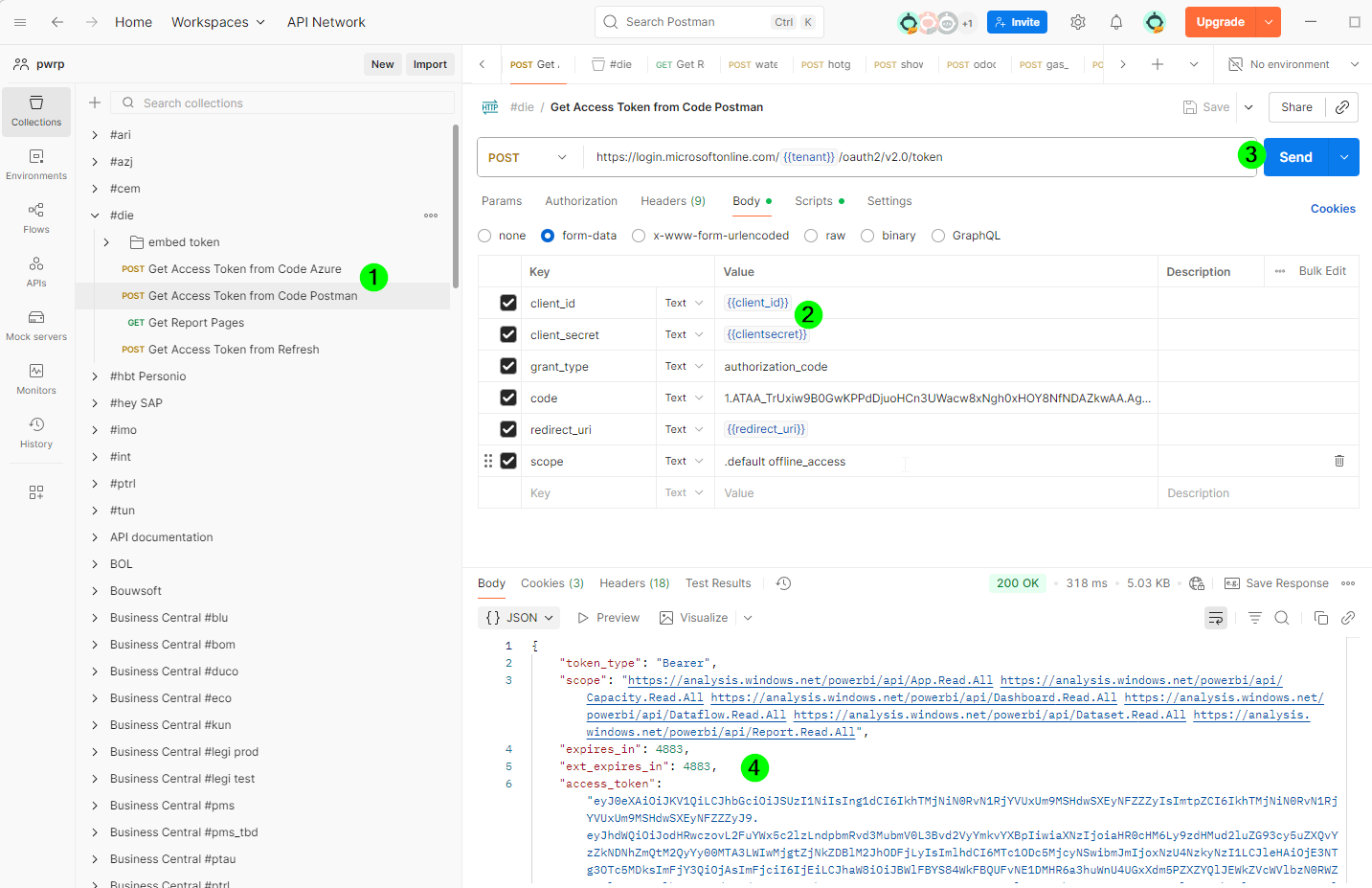Open the POST method dropdown

click(x=528, y=157)
